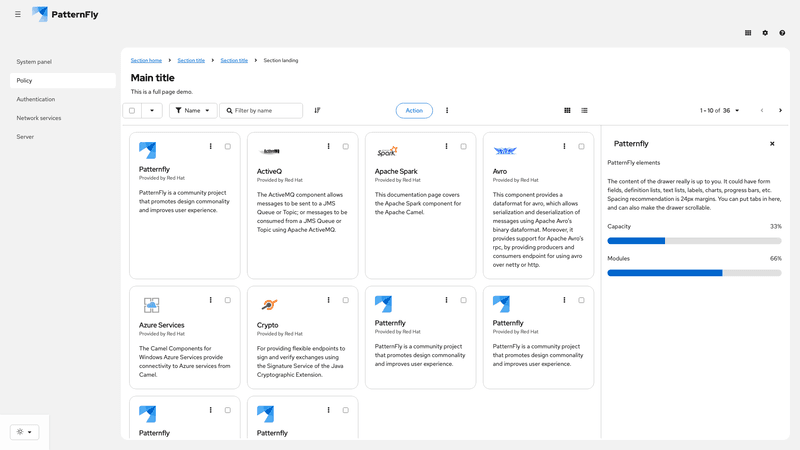
Task: Open the application launcher grid icon
Action: (748, 33)
